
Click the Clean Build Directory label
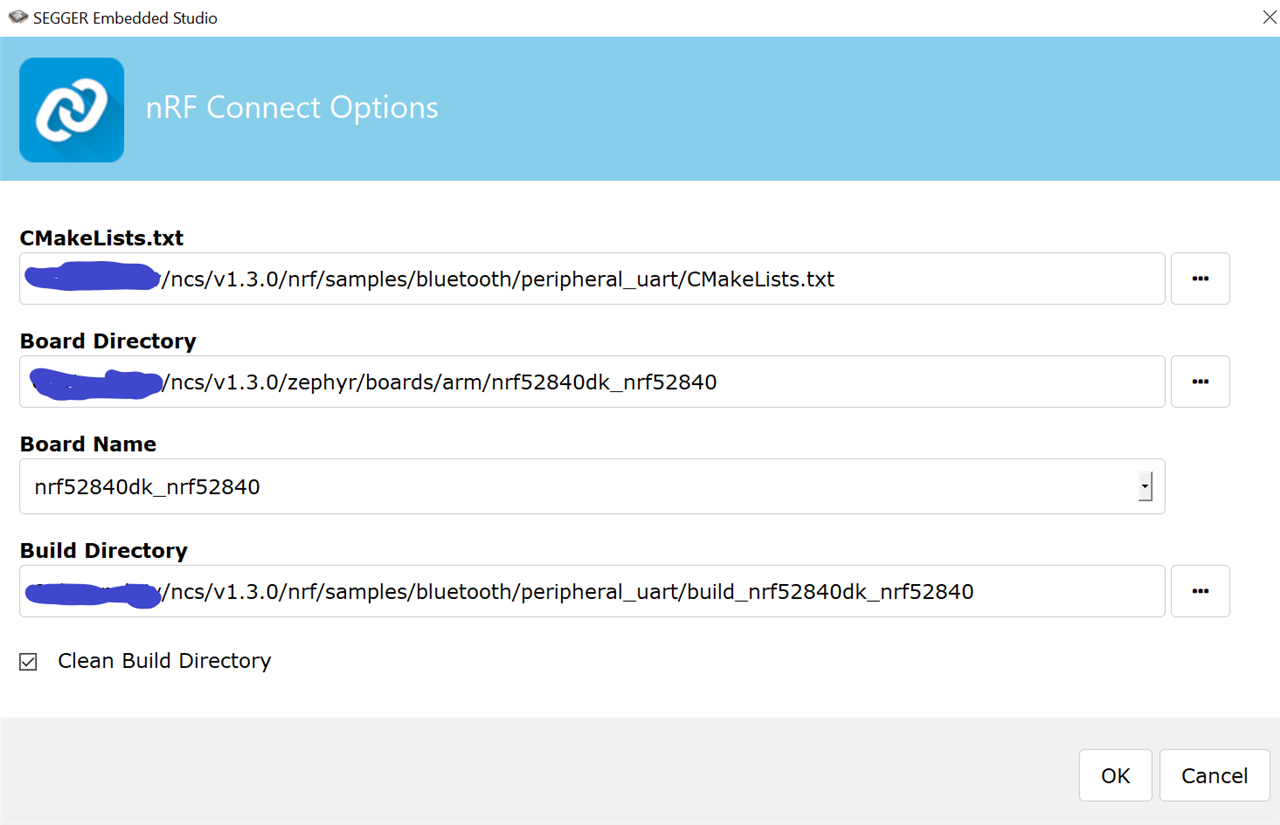(x=164, y=661)
